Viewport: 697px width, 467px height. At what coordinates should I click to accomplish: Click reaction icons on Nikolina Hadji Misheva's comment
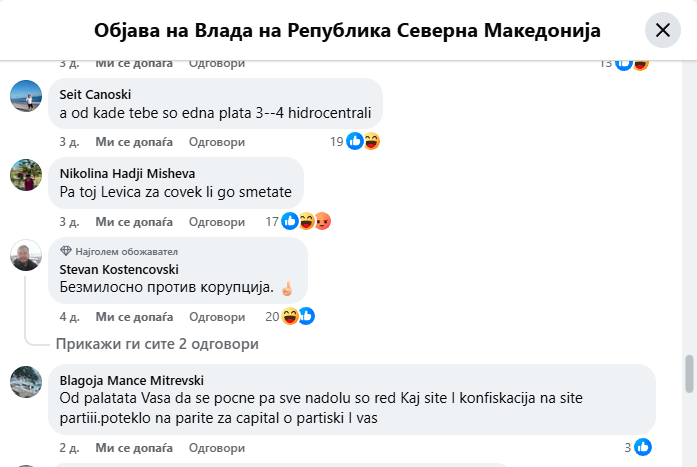tap(306, 221)
